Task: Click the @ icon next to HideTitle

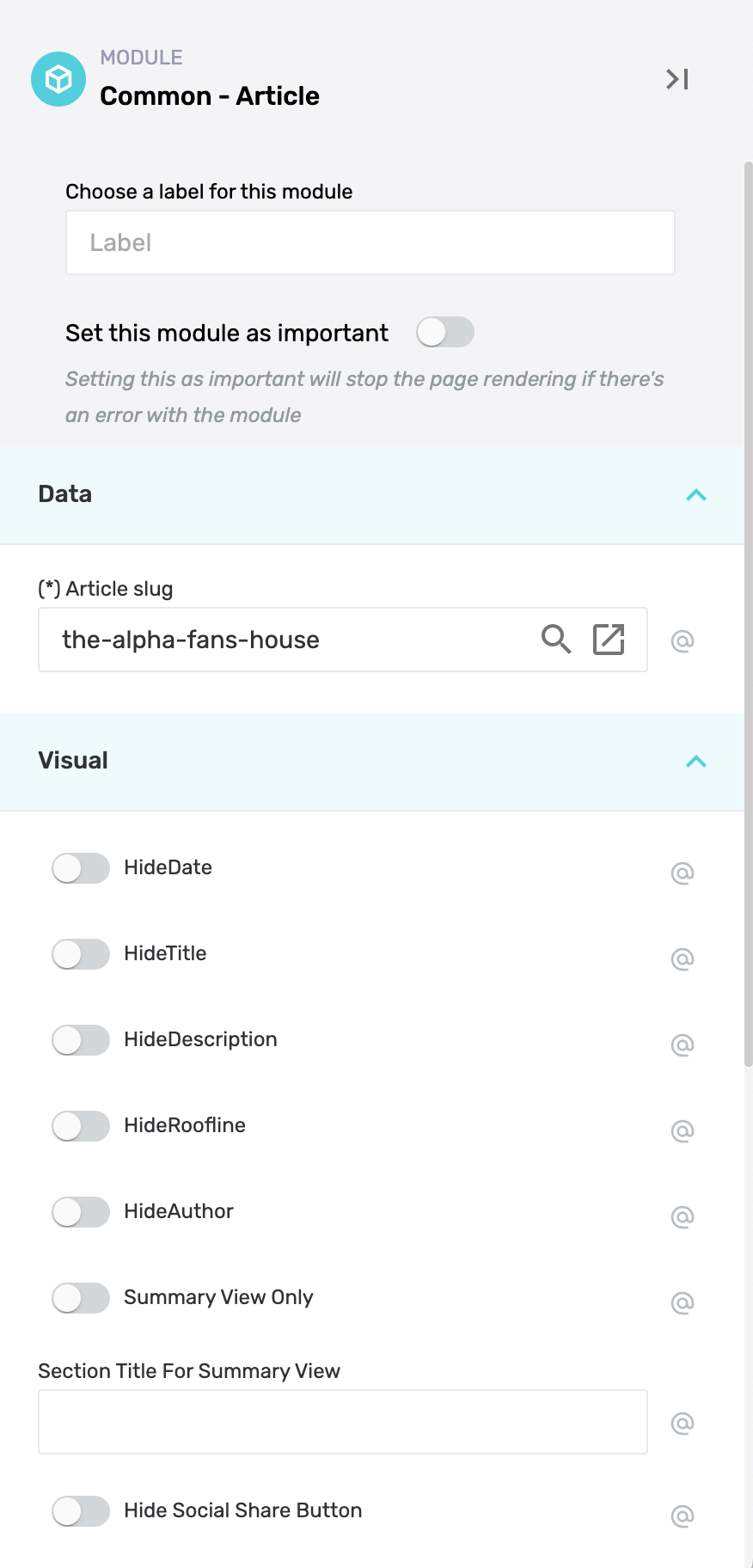Action: point(683,959)
